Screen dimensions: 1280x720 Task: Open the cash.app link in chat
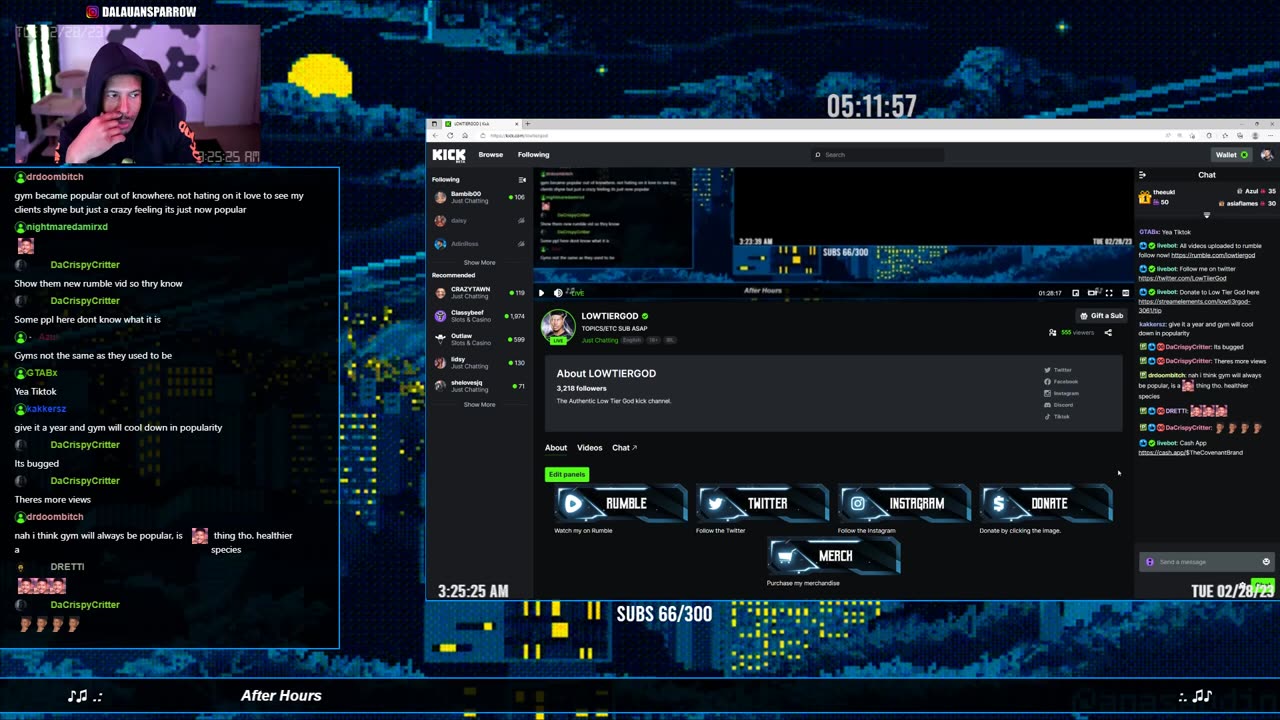1190,453
